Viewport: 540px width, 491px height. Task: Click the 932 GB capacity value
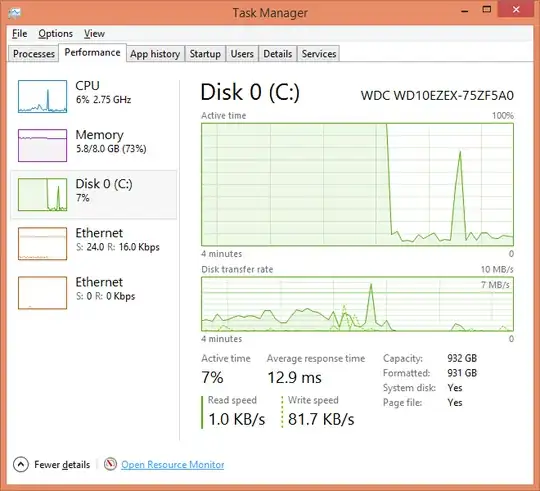point(462,358)
